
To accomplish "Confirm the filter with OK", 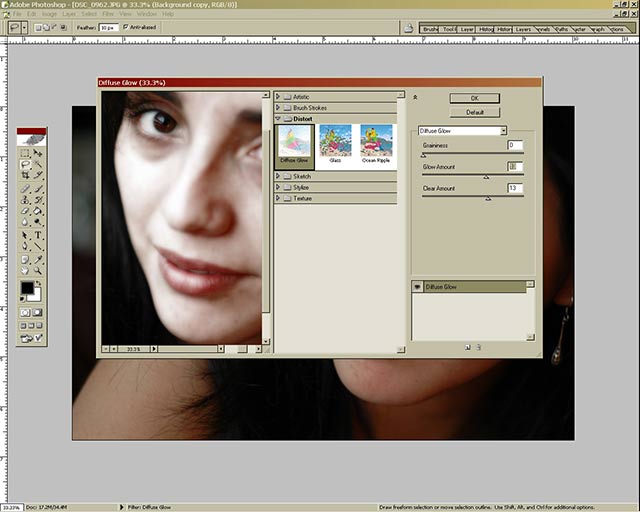I will (x=475, y=98).
